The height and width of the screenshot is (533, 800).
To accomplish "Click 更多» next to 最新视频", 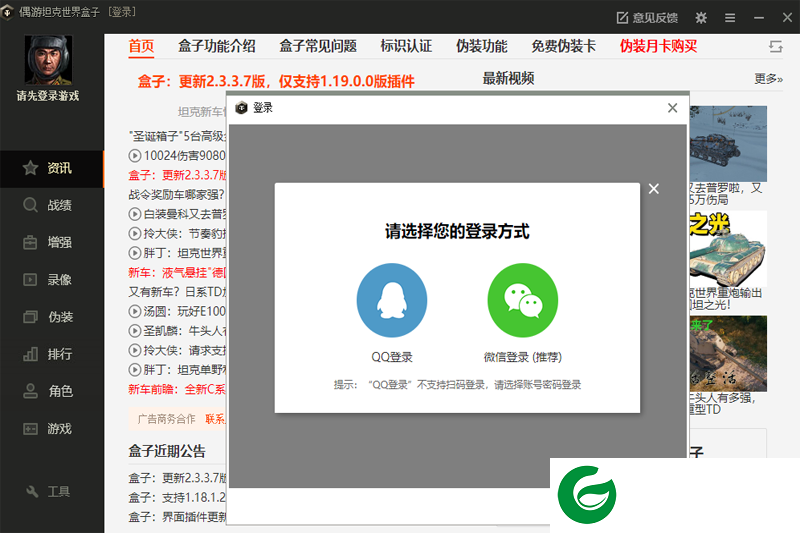I will coord(768,79).
